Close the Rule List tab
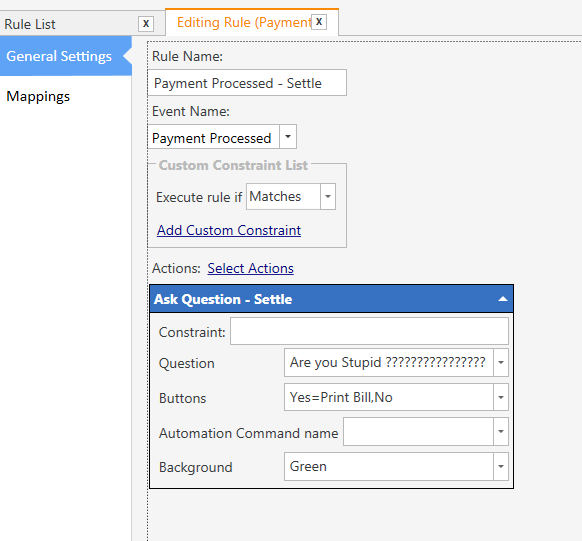The image size is (582, 541). point(146,24)
